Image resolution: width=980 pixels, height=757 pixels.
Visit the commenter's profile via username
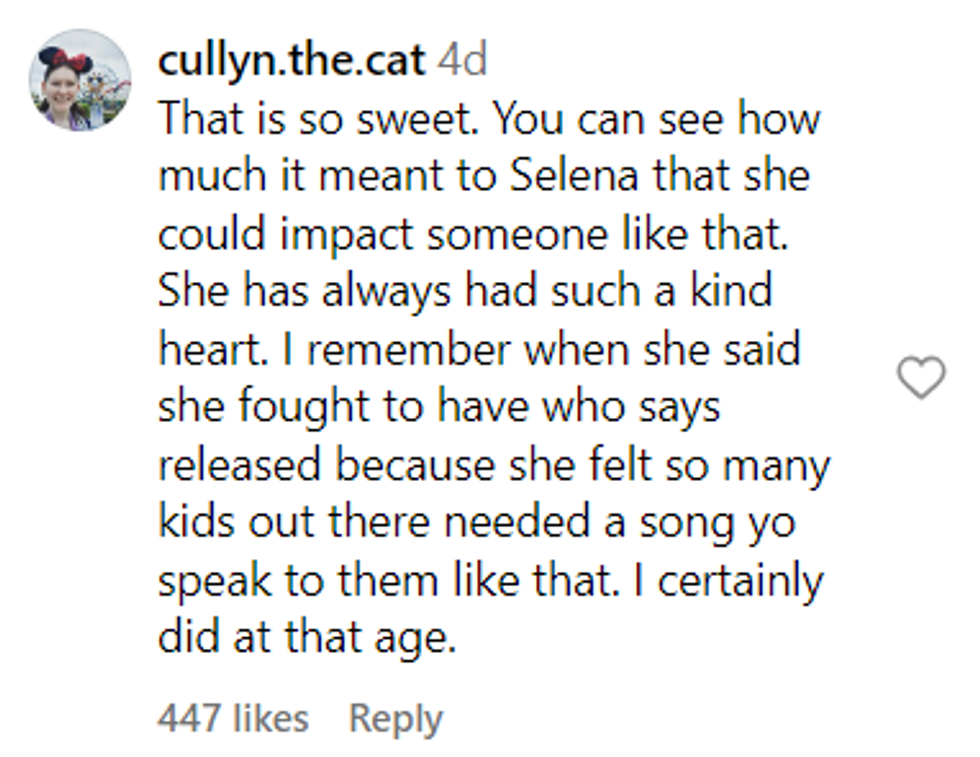point(291,62)
